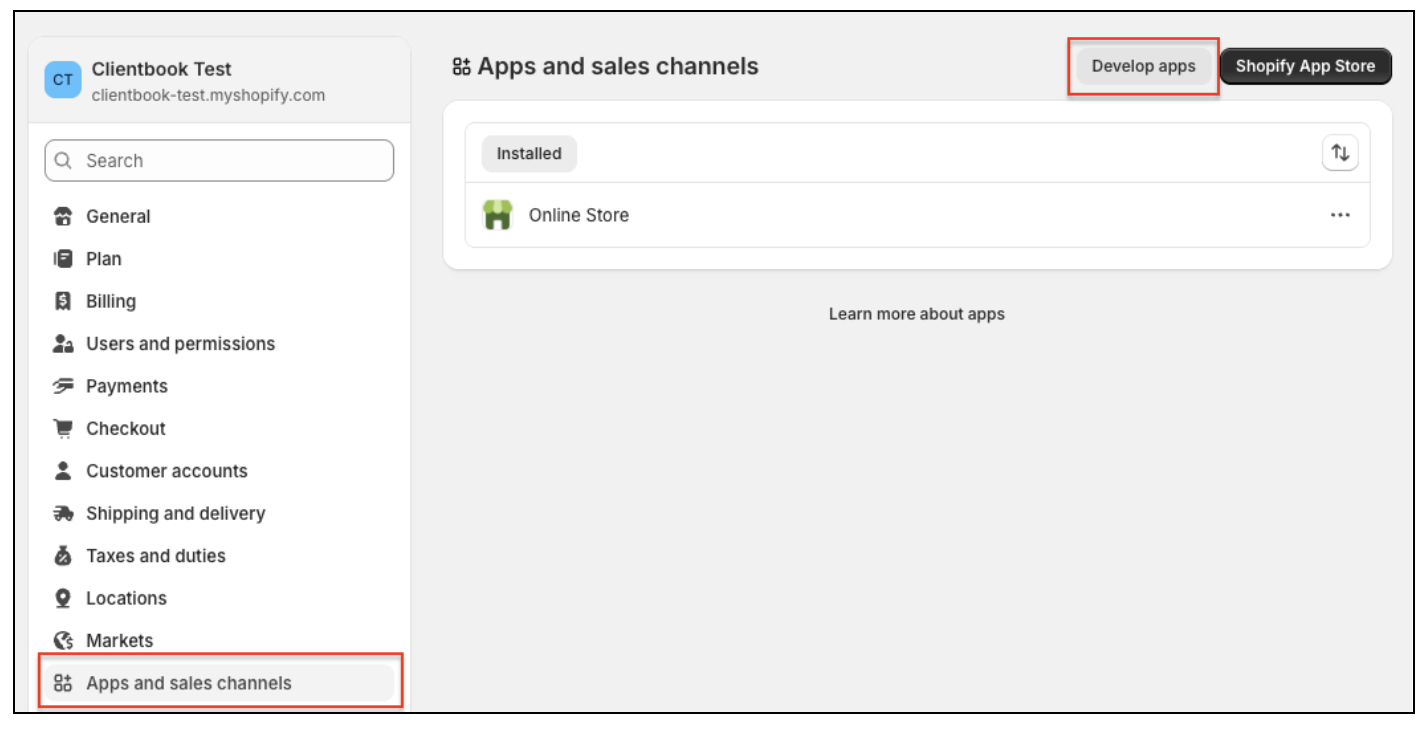Focus the settings Search field

(x=219, y=161)
